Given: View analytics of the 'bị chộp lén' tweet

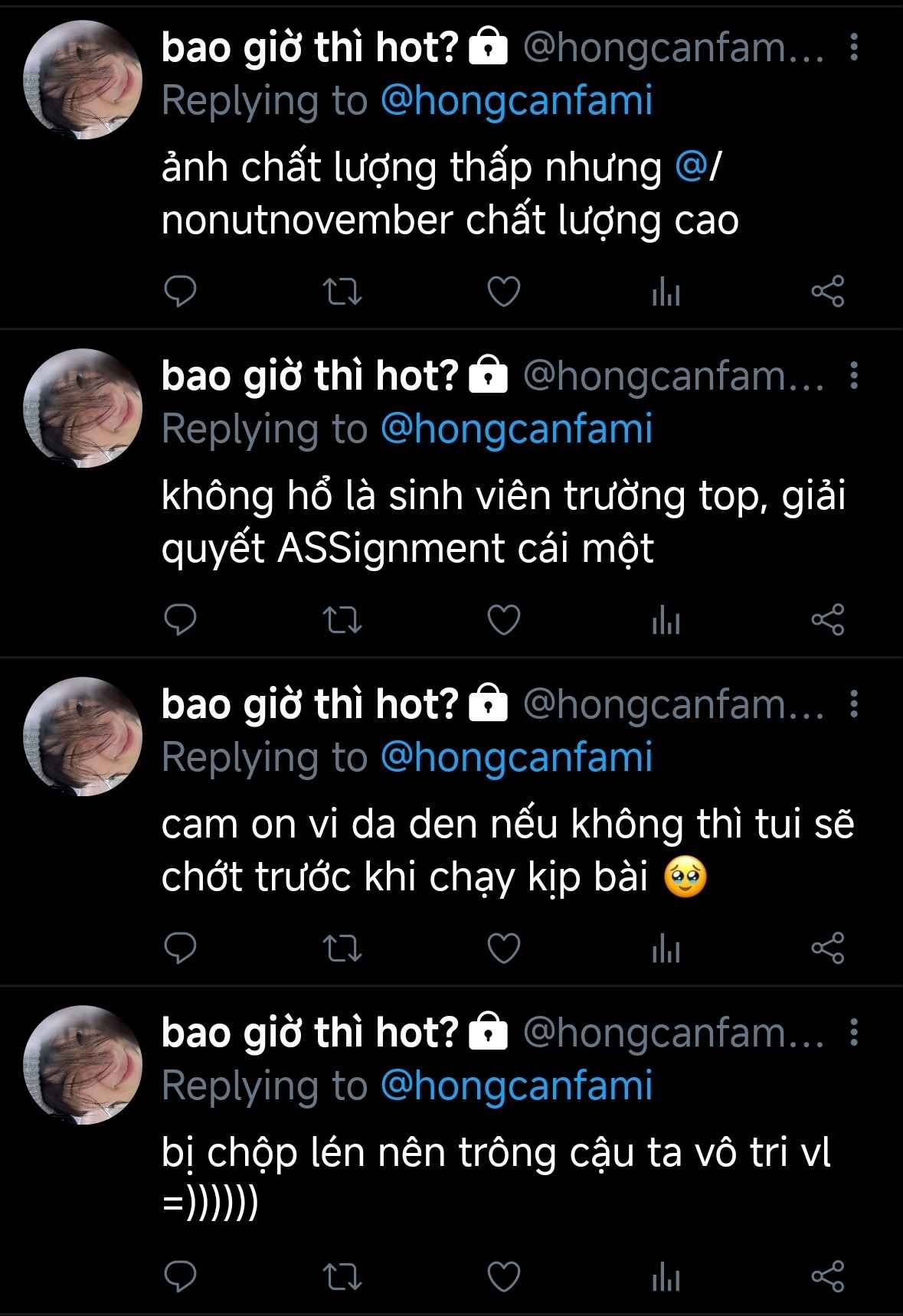Looking at the screenshot, I should 666,1276.
